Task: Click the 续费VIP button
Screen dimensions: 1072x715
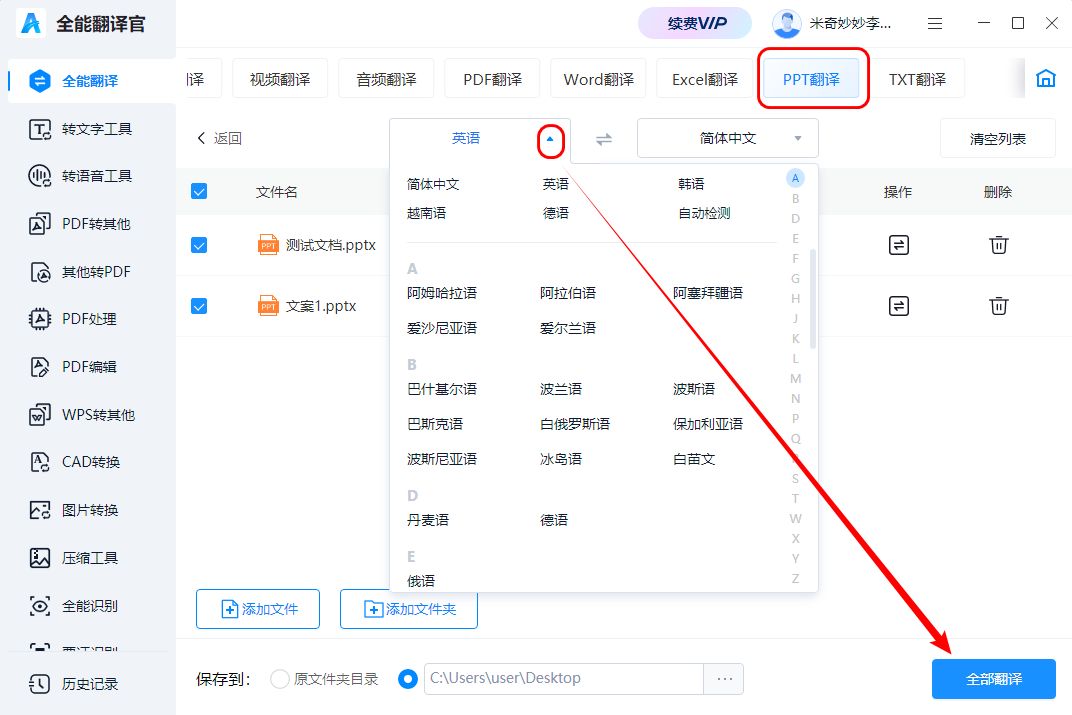Action: 695,24
